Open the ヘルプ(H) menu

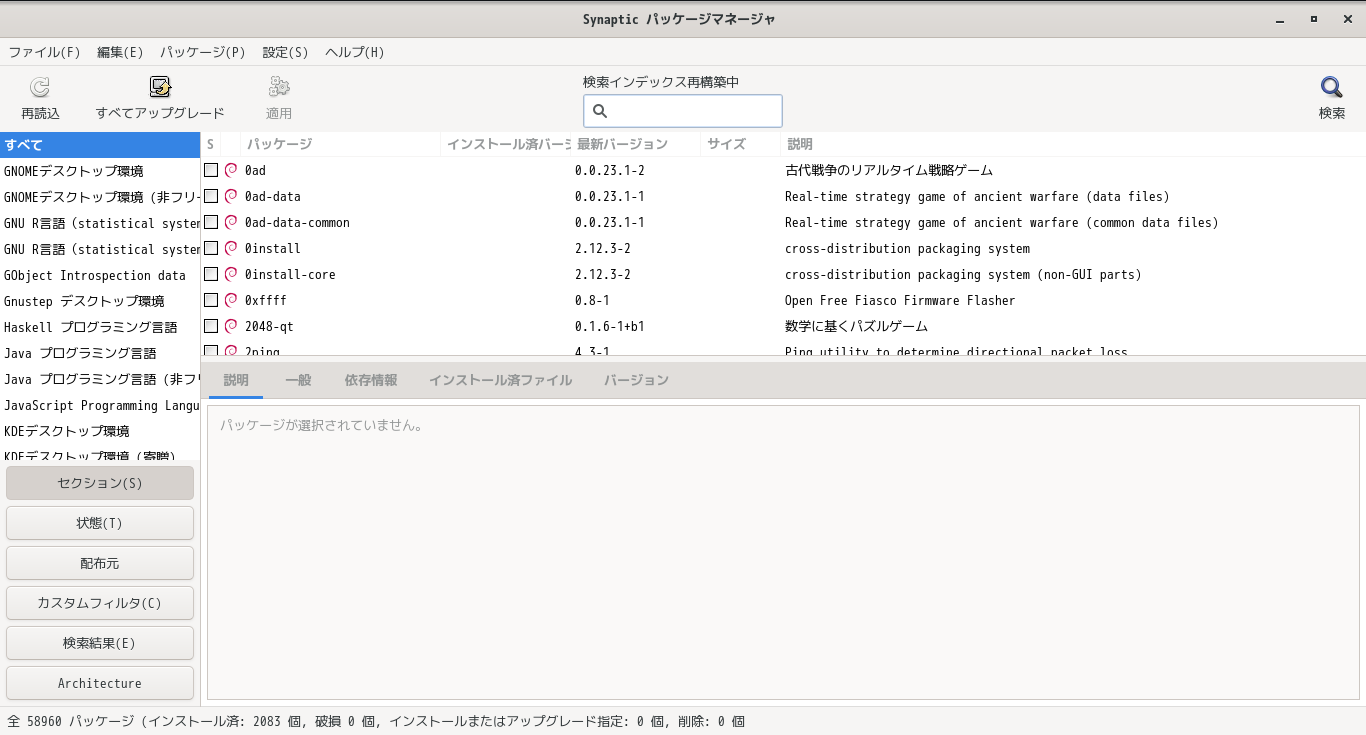355,52
